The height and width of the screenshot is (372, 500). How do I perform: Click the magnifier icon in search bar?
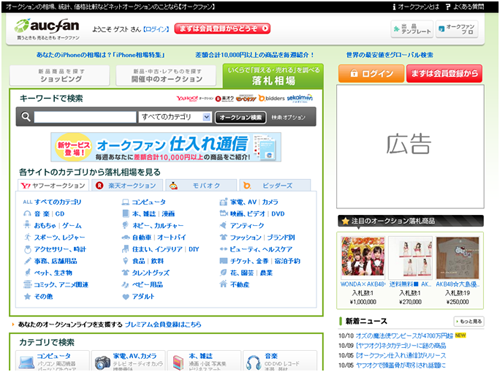point(26,117)
